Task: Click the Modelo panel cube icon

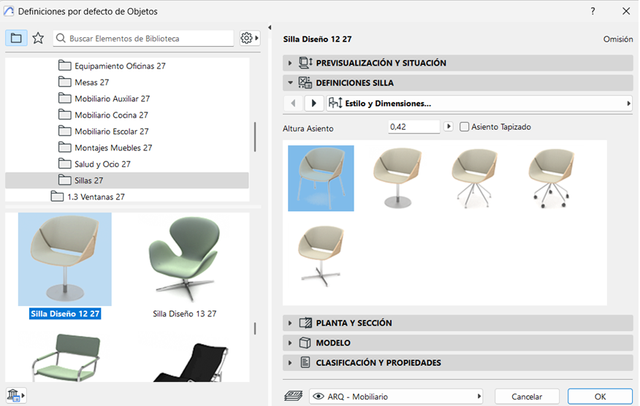Action: tap(305, 343)
